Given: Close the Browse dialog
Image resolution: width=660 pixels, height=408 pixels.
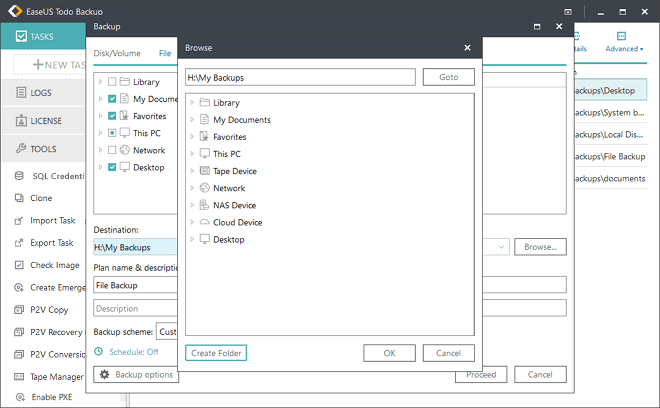Looking at the screenshot, I should pyautogui.click(x=467, y=48).
